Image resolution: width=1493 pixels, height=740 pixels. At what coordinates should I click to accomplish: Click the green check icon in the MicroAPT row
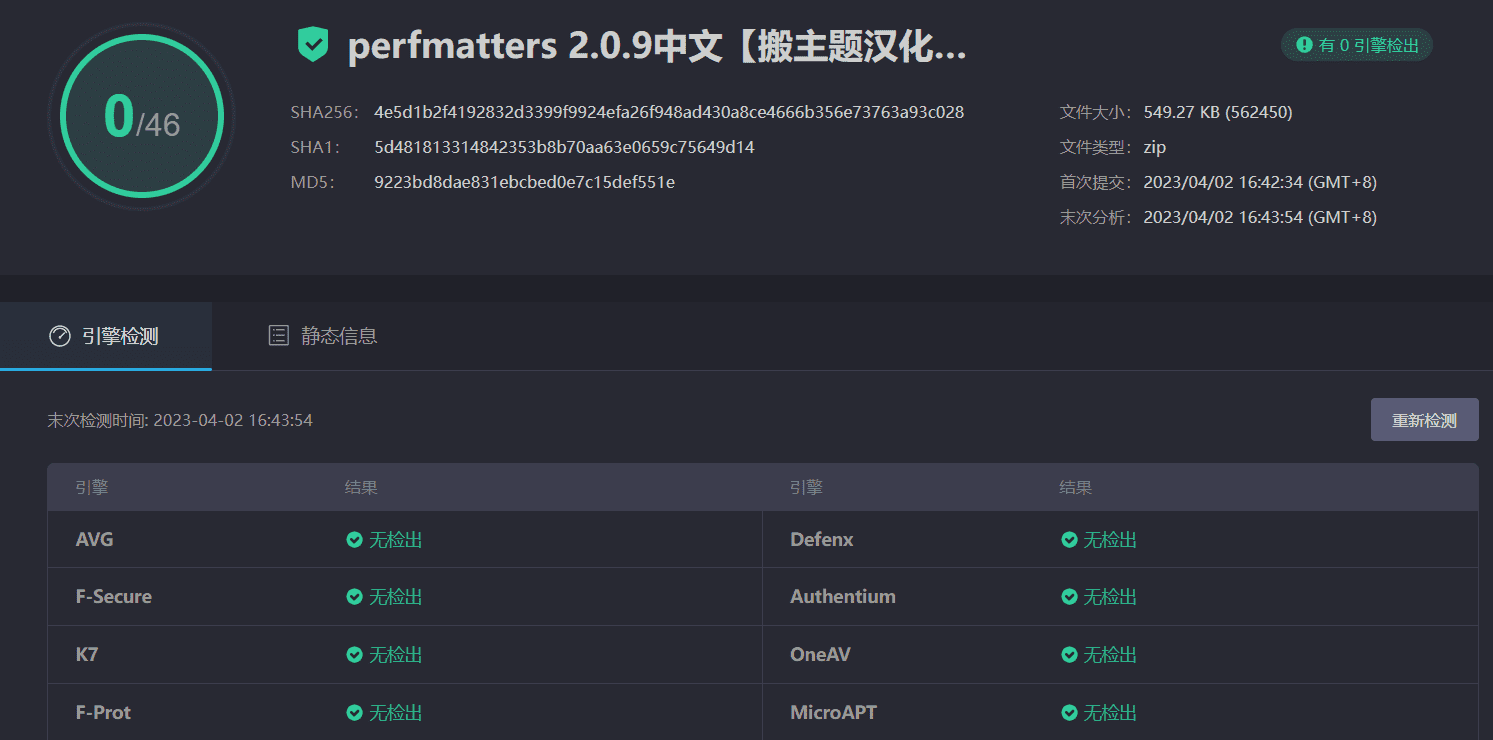[x=1069, y=713]
